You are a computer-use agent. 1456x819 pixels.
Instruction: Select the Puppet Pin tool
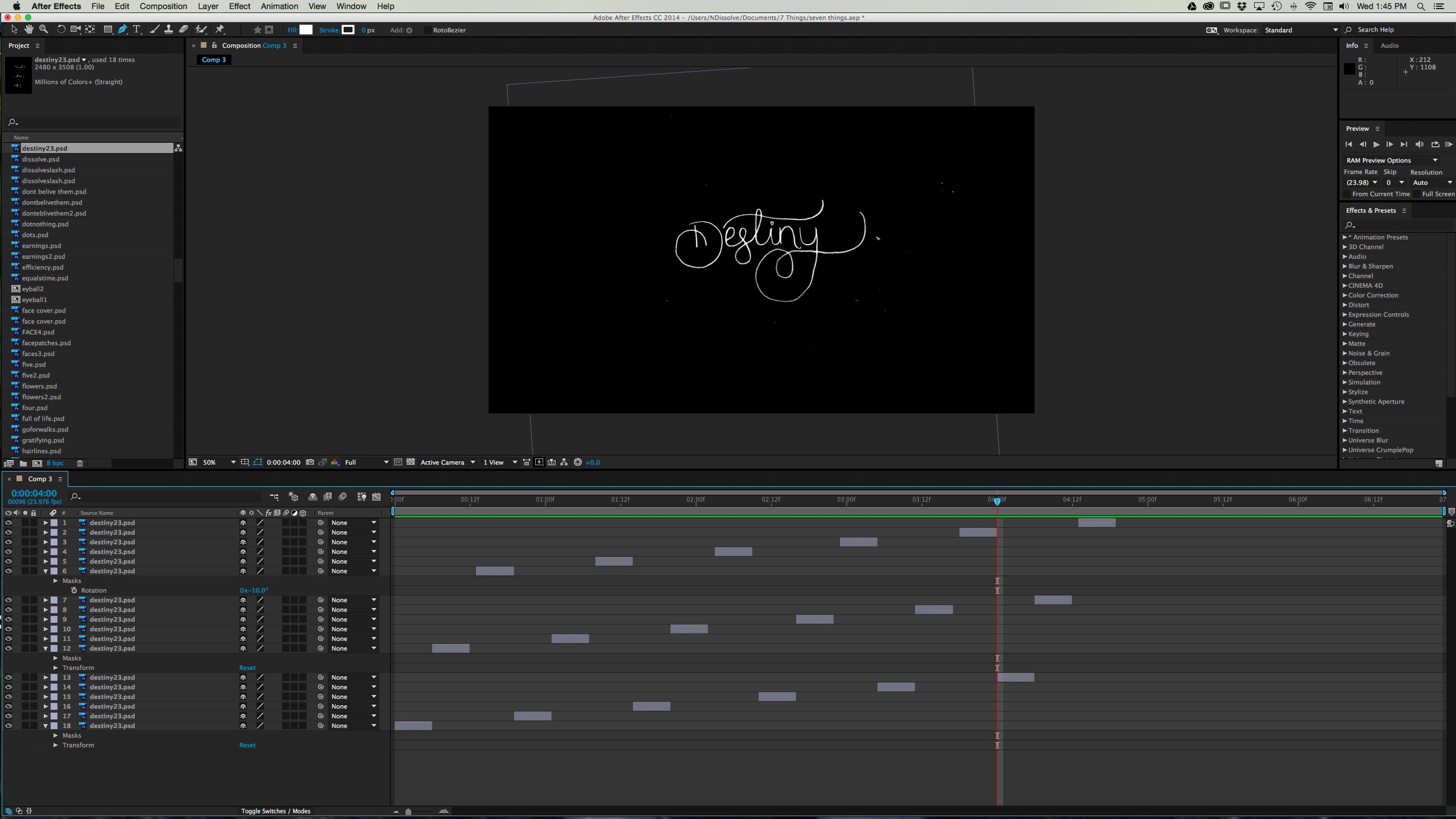(220, 30)
